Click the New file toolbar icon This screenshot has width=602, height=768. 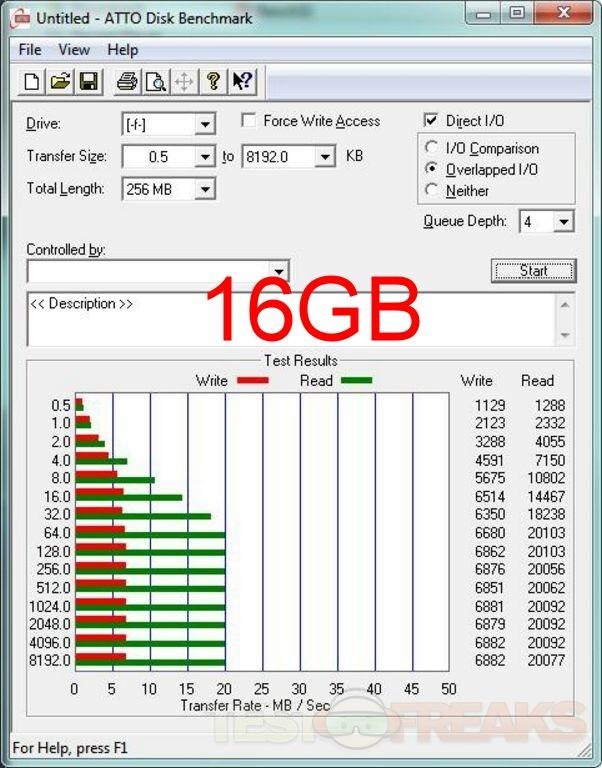[x=33, y=82]
